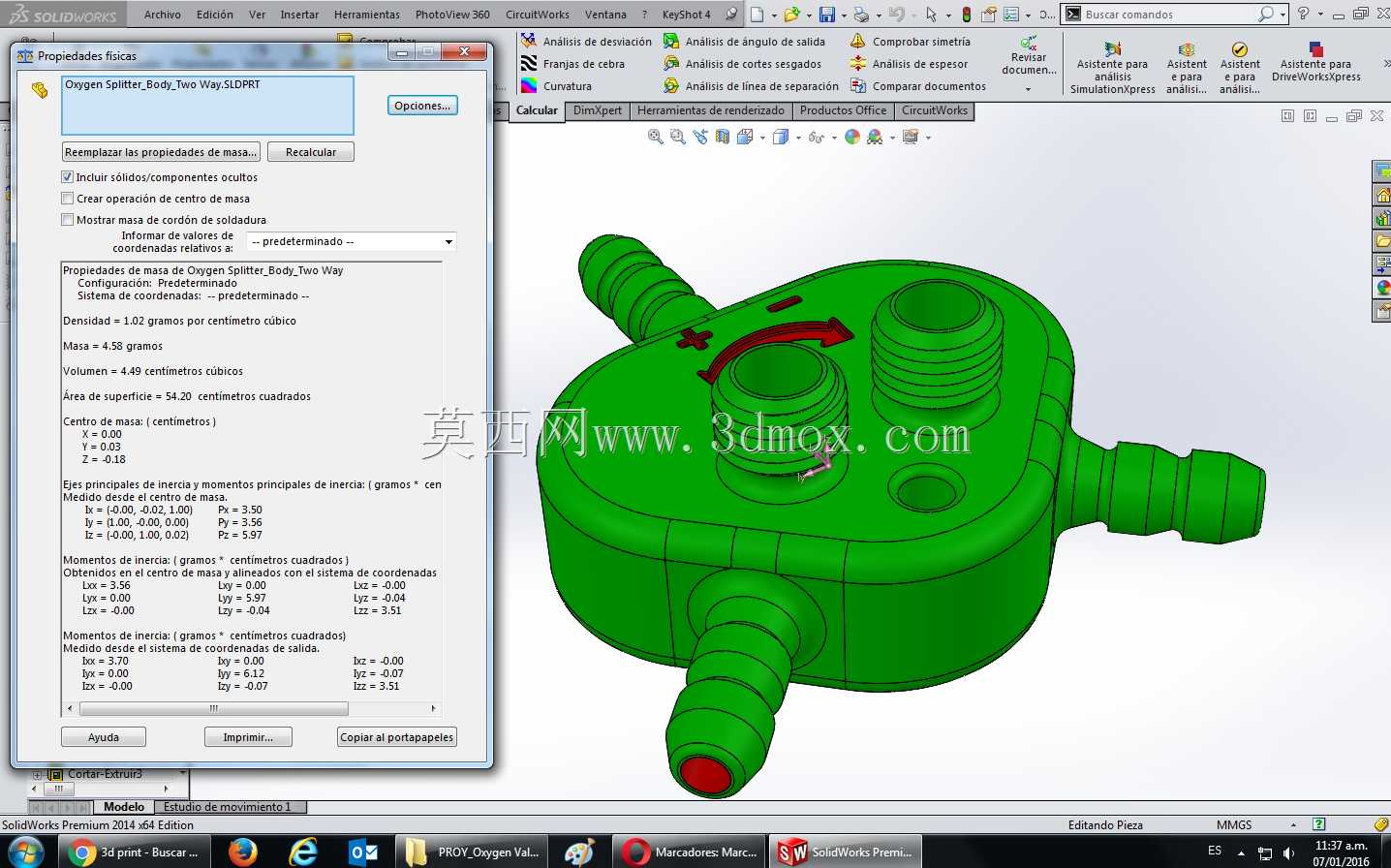Open the Herramientas menu
This screenshot has height=868, width=1391.
[367, 15]
